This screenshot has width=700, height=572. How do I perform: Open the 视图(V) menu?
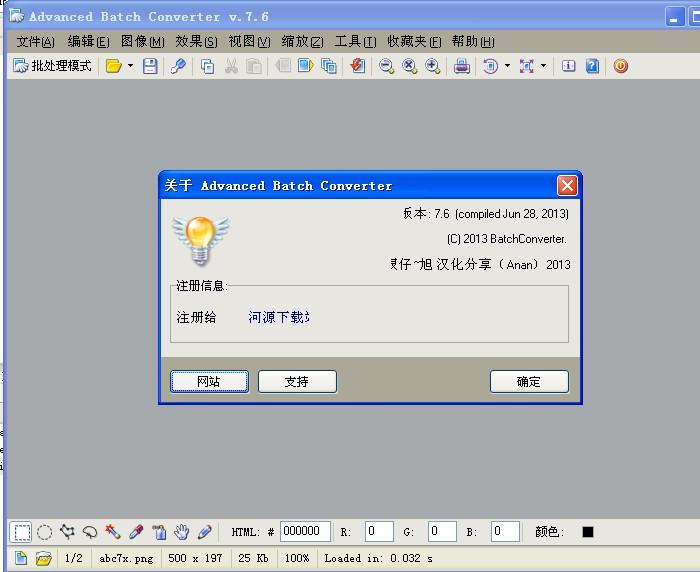[x=250, y=42]
